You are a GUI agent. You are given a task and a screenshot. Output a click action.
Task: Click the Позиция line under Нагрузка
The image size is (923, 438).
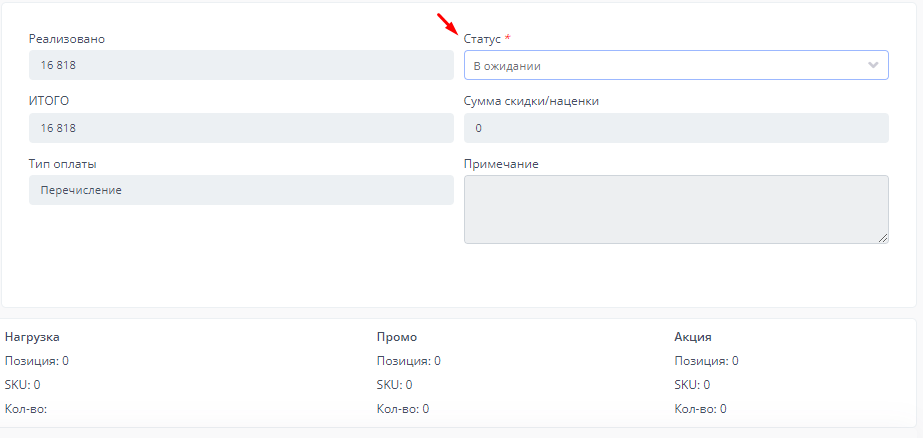[37, 361]
